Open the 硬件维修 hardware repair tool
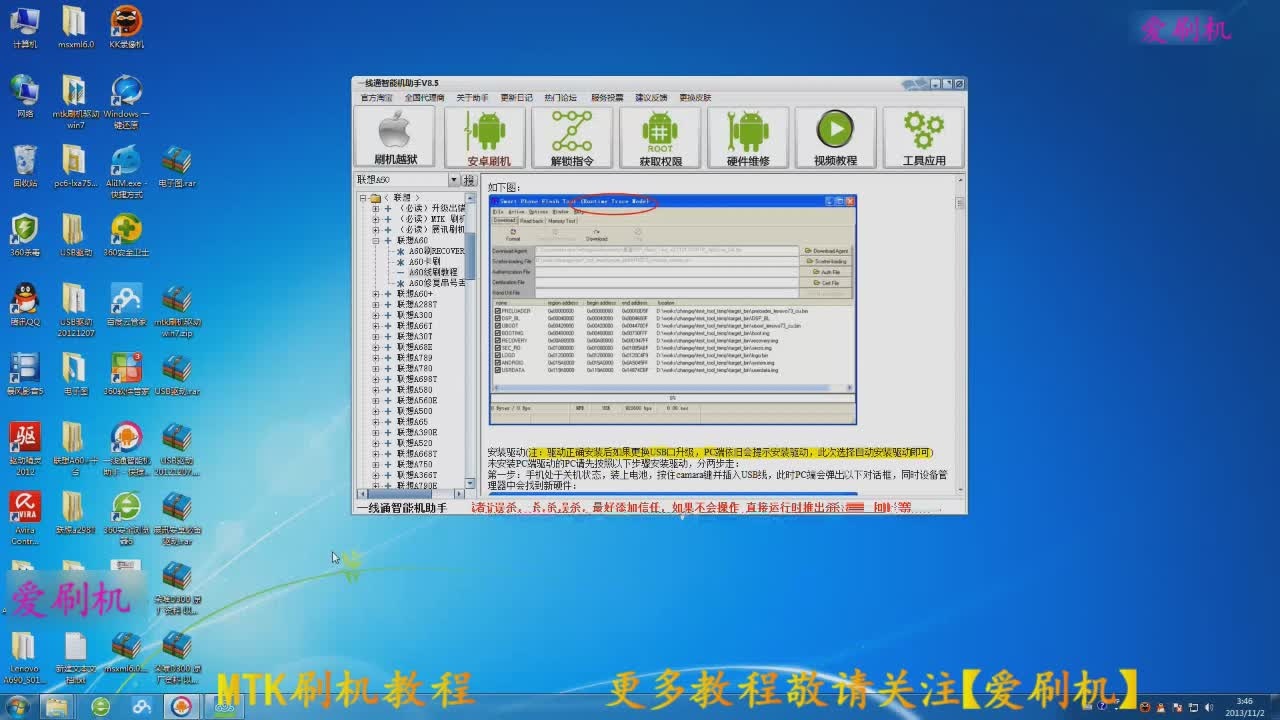 pos(748,137)
